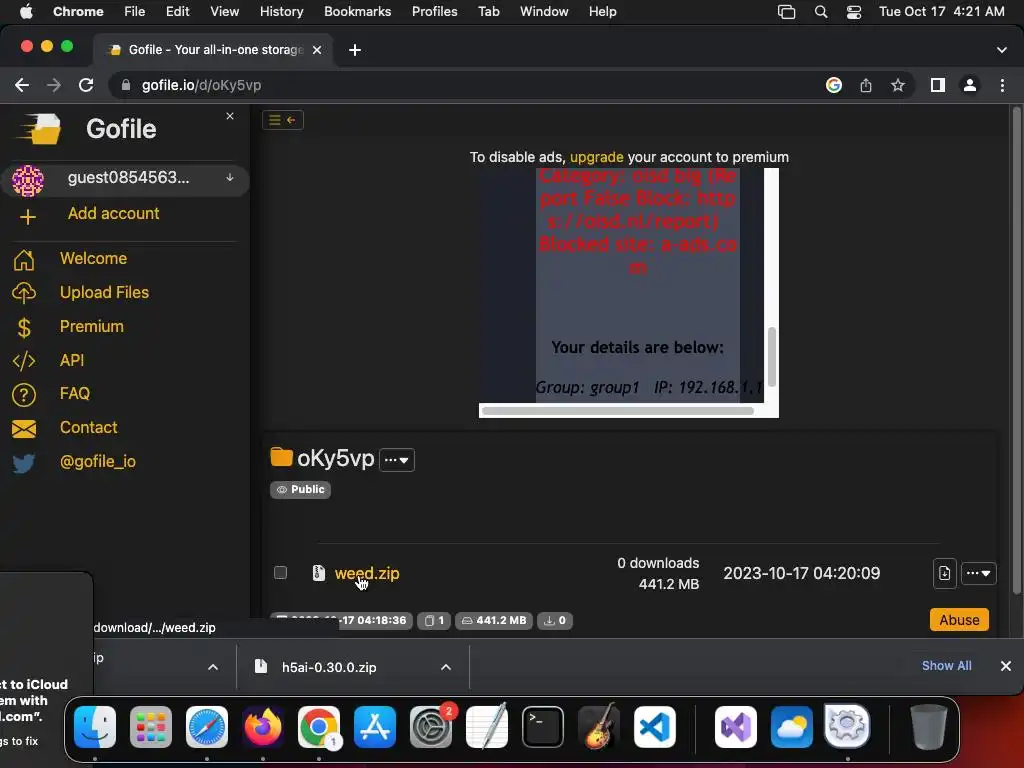Open the oKy5vp folder options dropdown
This screenshot has height=768, width=1024.
(397, 460)
